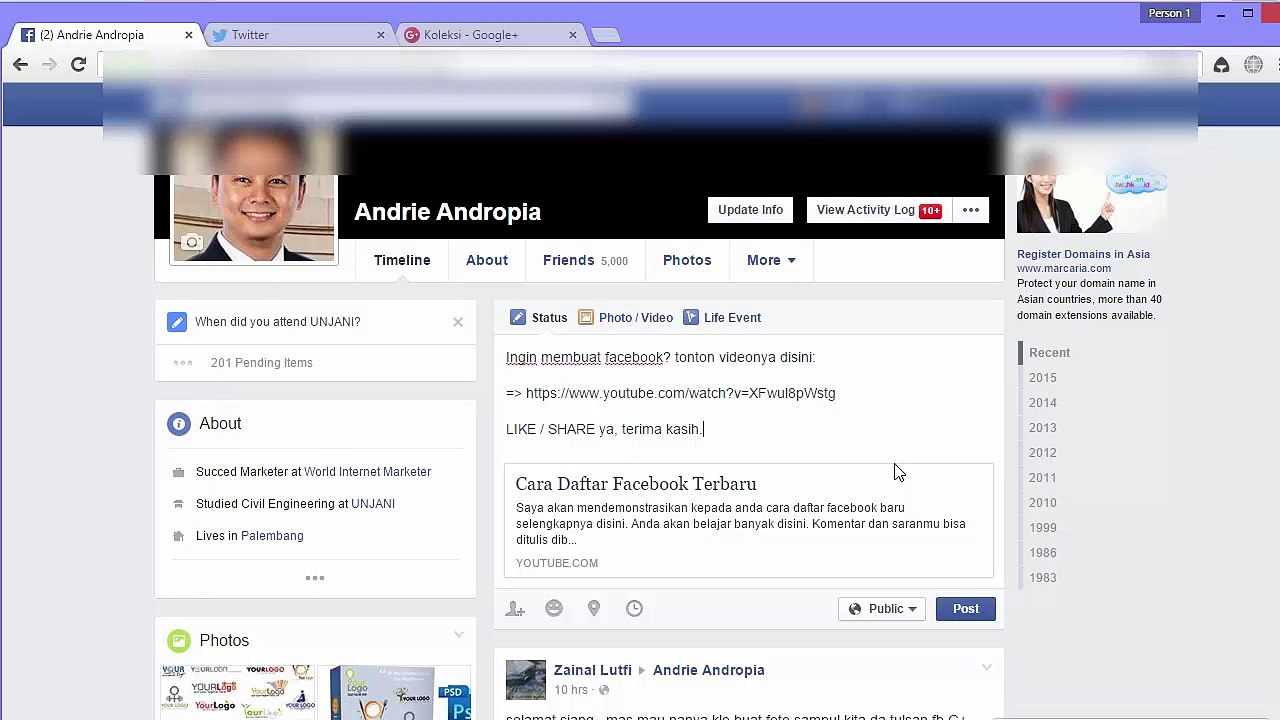The height and width of the screenshot is (720, 1280).
Task: Click the blue Post button
Action: (966, 609)
